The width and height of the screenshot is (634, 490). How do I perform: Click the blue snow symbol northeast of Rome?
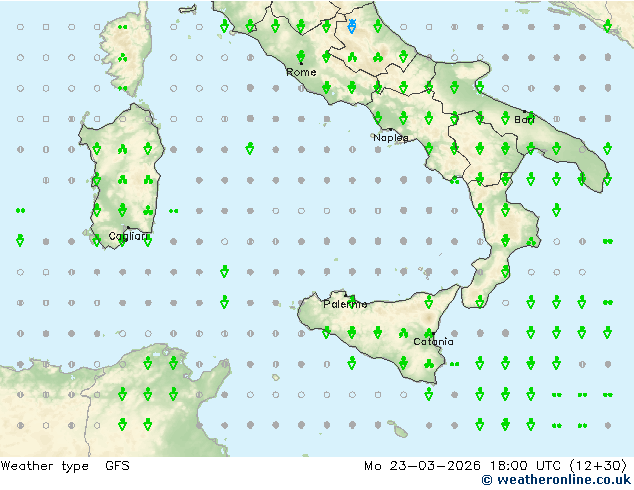352,26
